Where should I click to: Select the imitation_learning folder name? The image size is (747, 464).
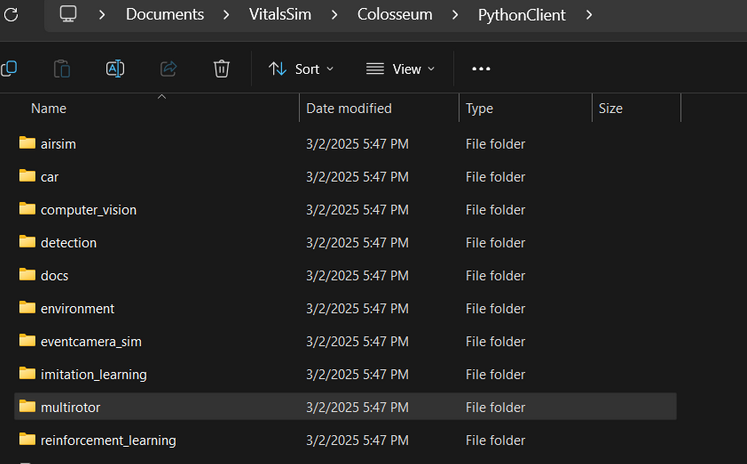tap(94, 374)
